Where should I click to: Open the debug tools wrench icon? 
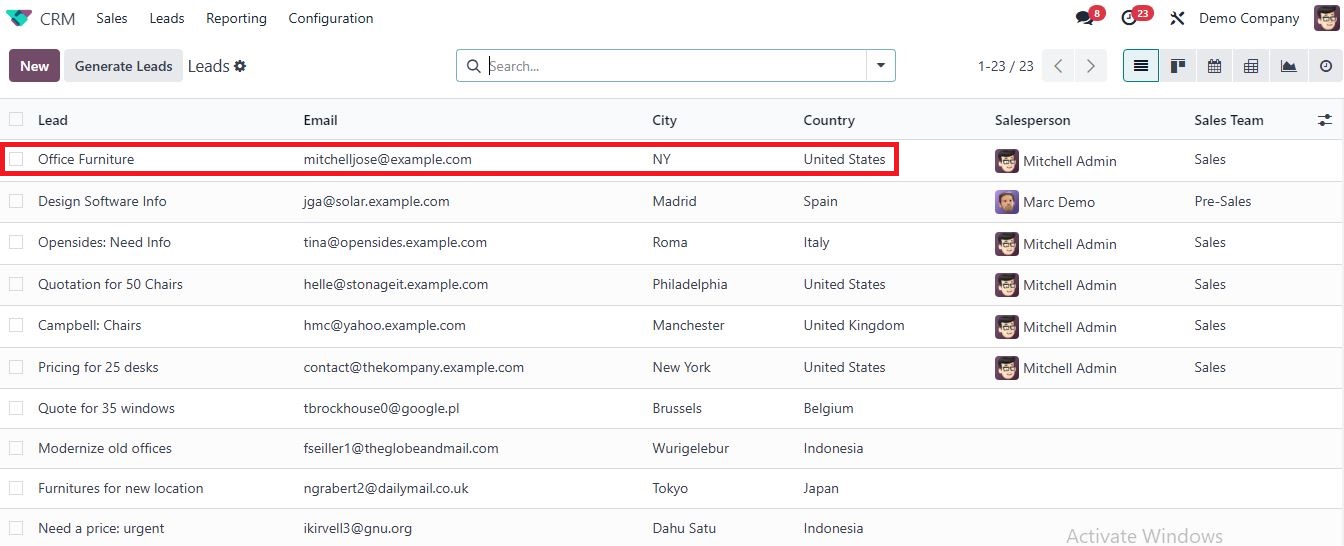(x=1177, y=18)
